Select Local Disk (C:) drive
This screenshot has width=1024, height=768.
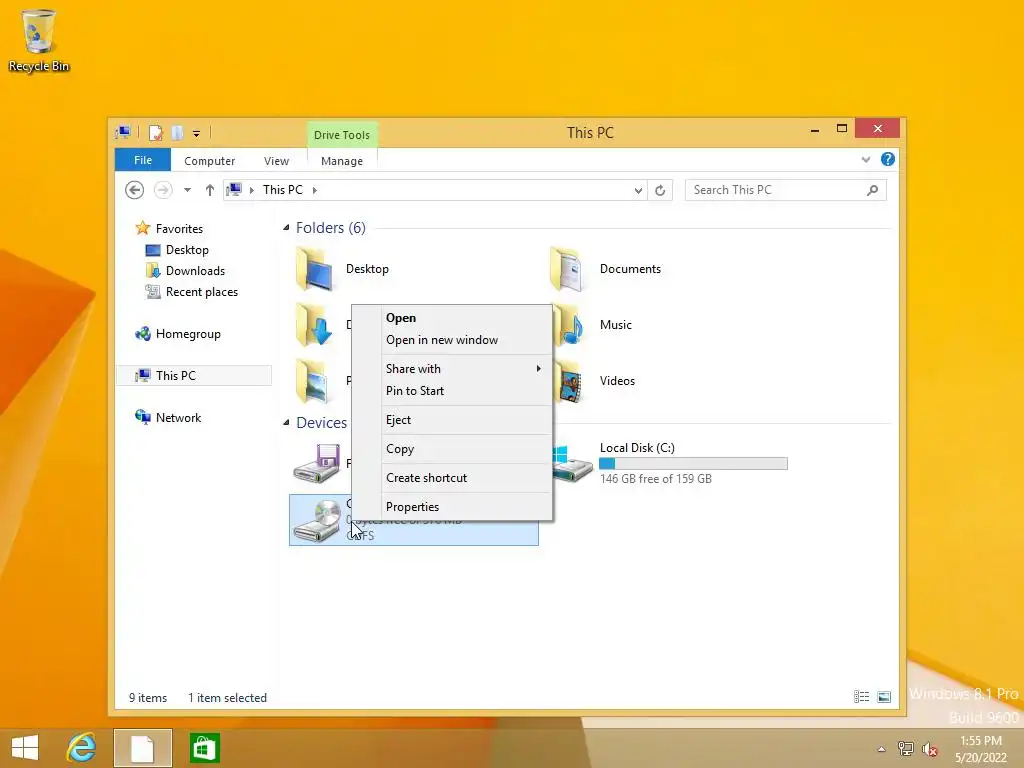669,464
